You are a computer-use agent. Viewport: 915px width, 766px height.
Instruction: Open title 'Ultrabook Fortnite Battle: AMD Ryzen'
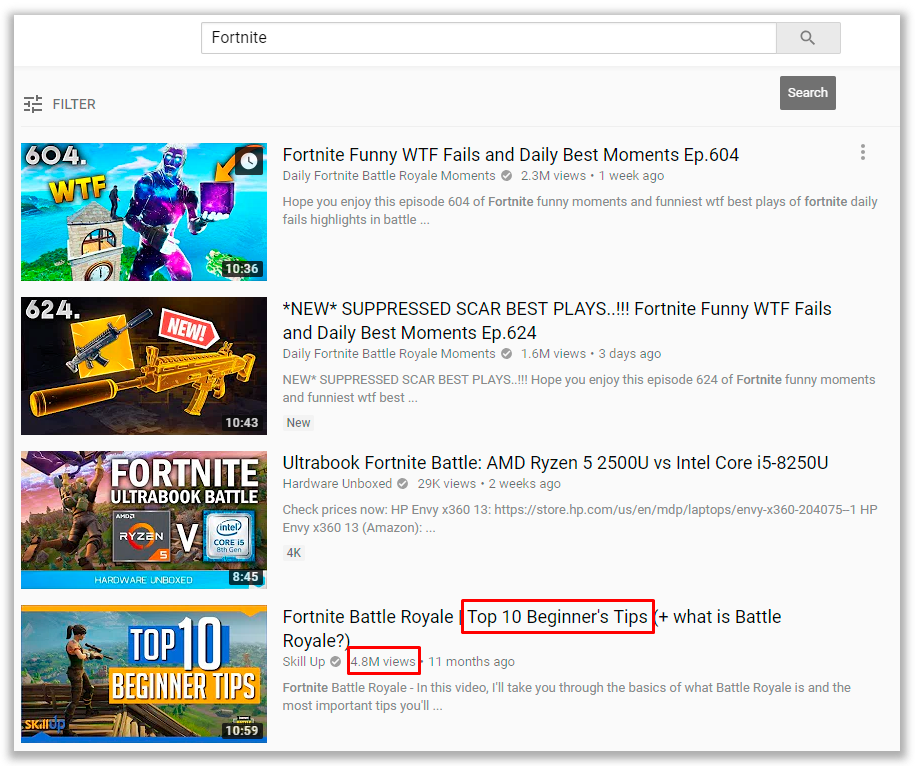[556, 463]
